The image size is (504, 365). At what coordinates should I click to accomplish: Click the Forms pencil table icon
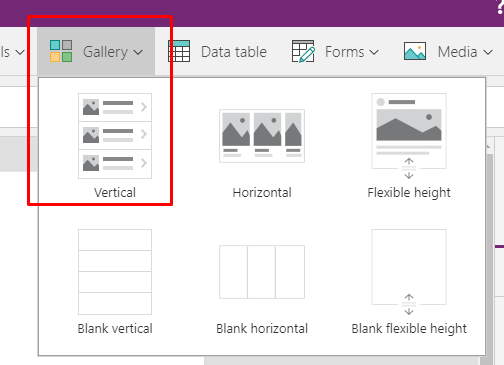303,51
